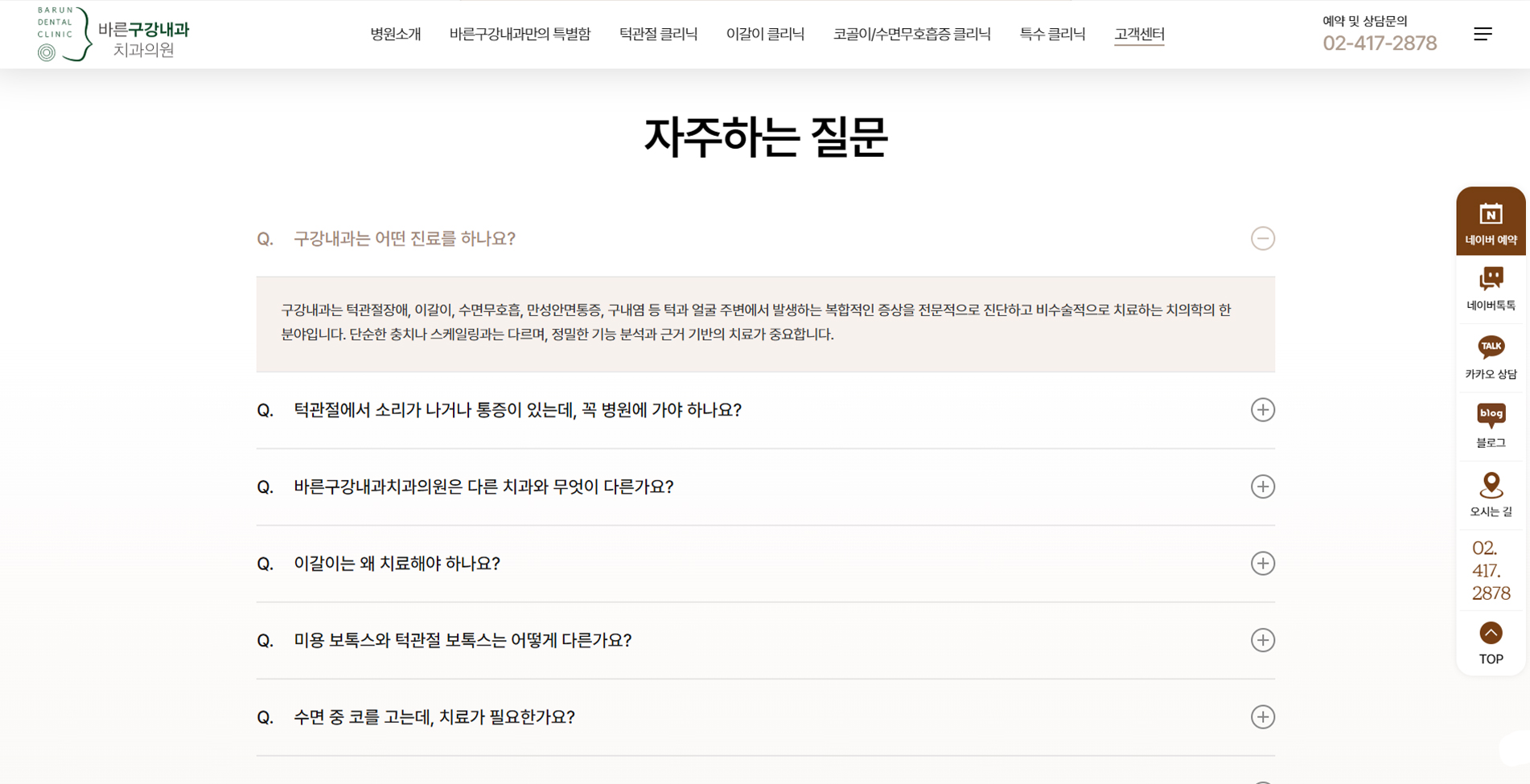Screen dimensions: 1530x784
Task: Expand the 턱관절 소리 통증 question
Action: click(x=1261, y=410)
